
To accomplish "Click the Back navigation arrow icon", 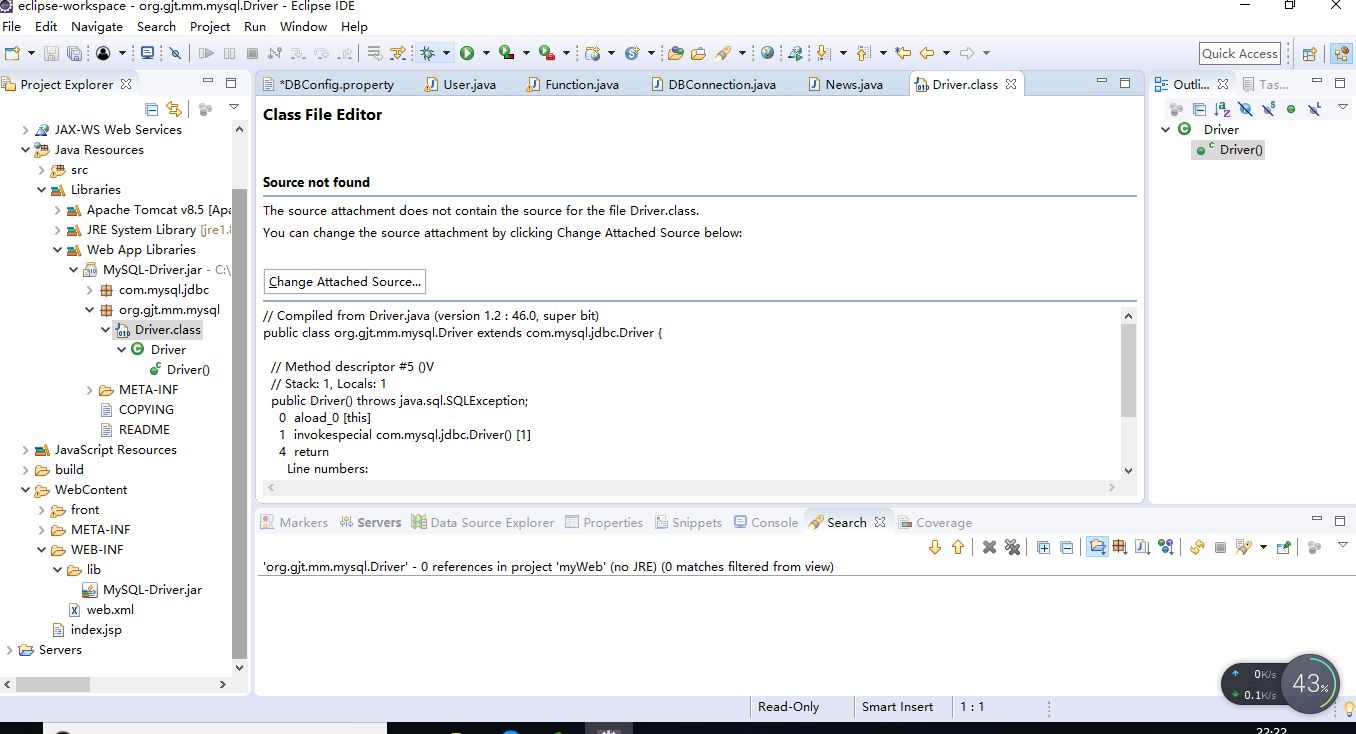I will pos(926,53).
